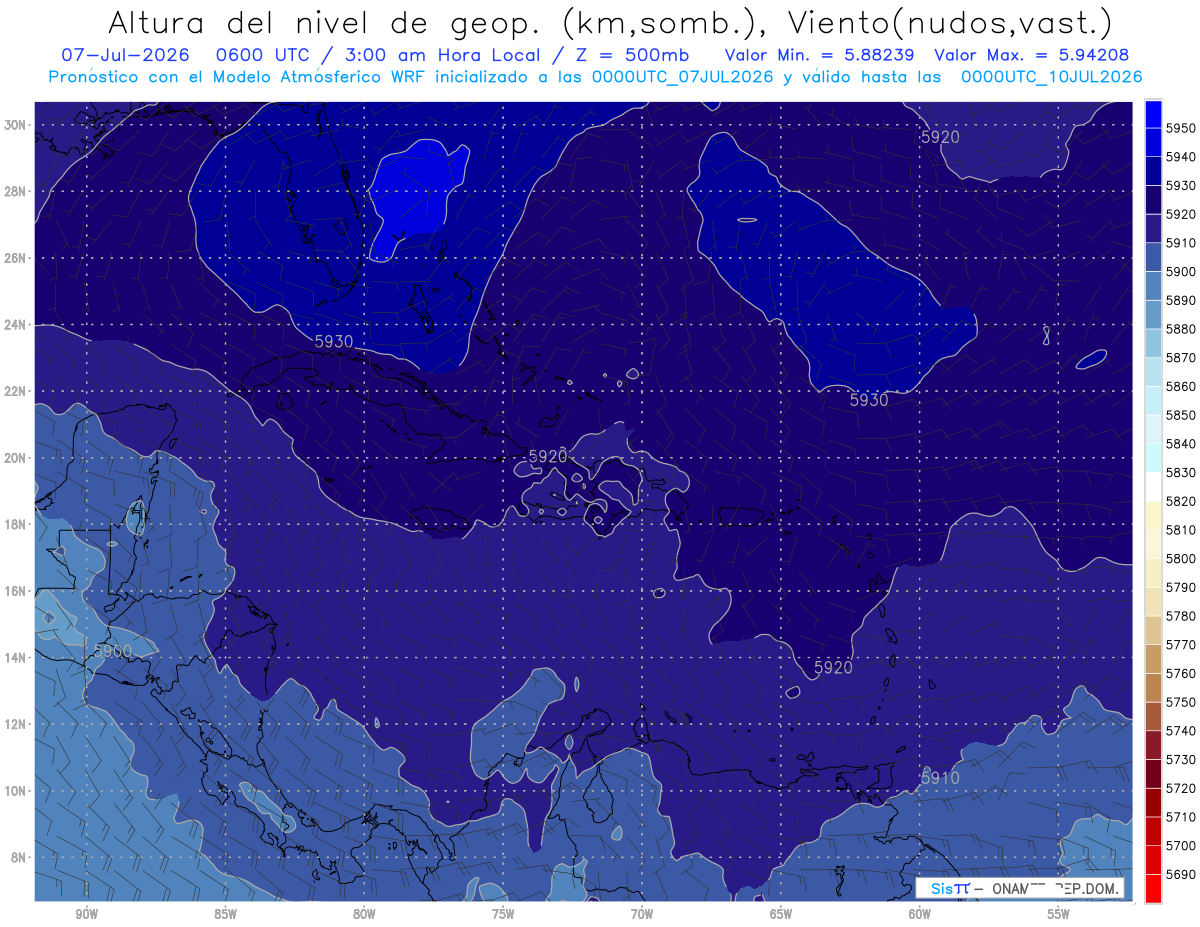Click the 60W longitude axis label

click(920, 914)
